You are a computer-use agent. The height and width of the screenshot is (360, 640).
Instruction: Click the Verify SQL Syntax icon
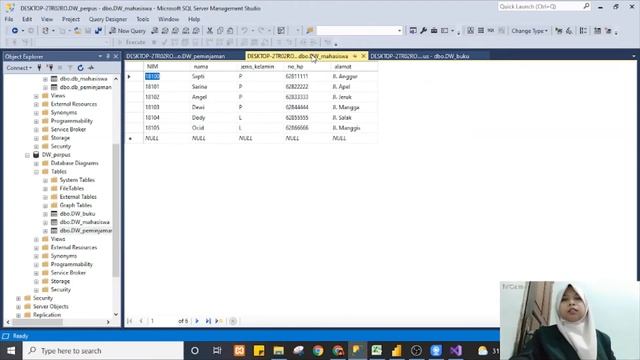[569, 31]
